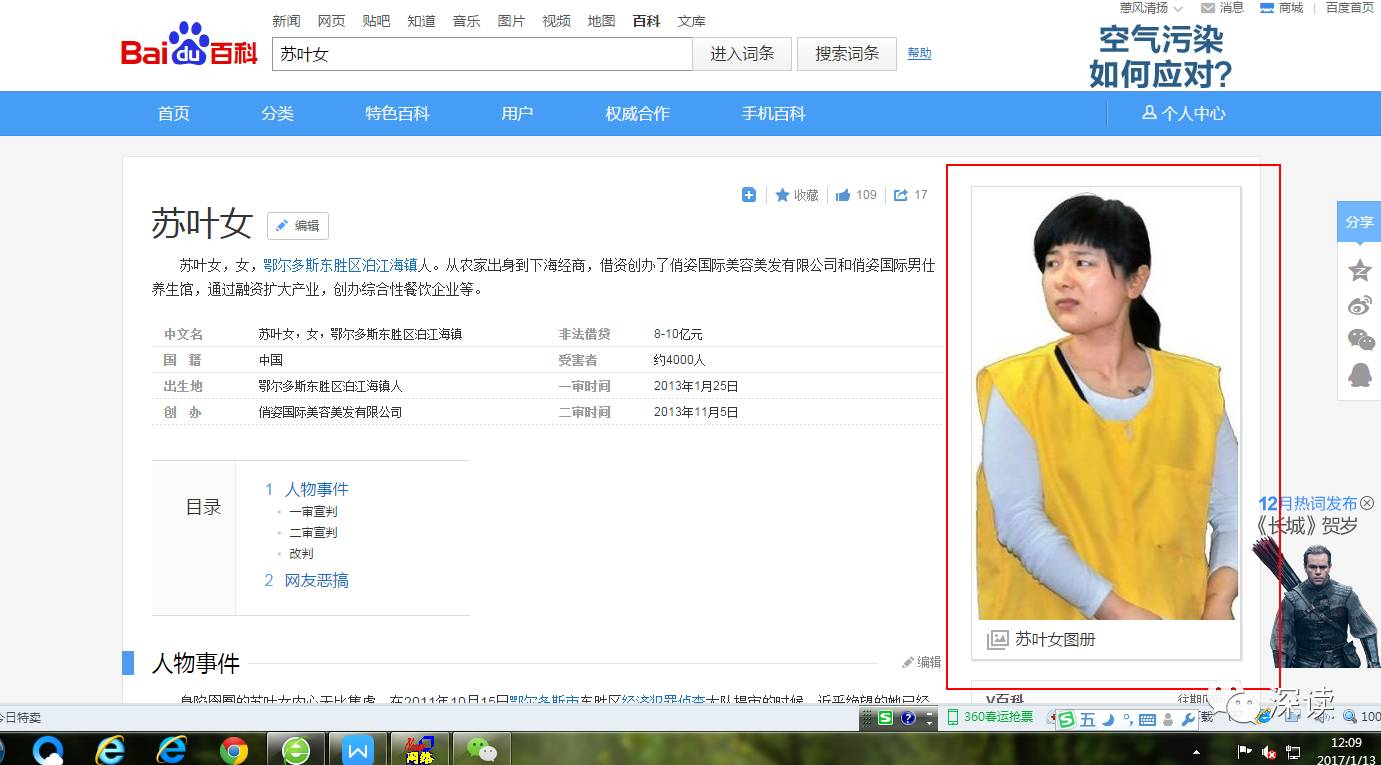This screenshot has height=765, width=1381.
Task: Jump to 1 人物事件 in the 目录
Action: pos(306,489)
